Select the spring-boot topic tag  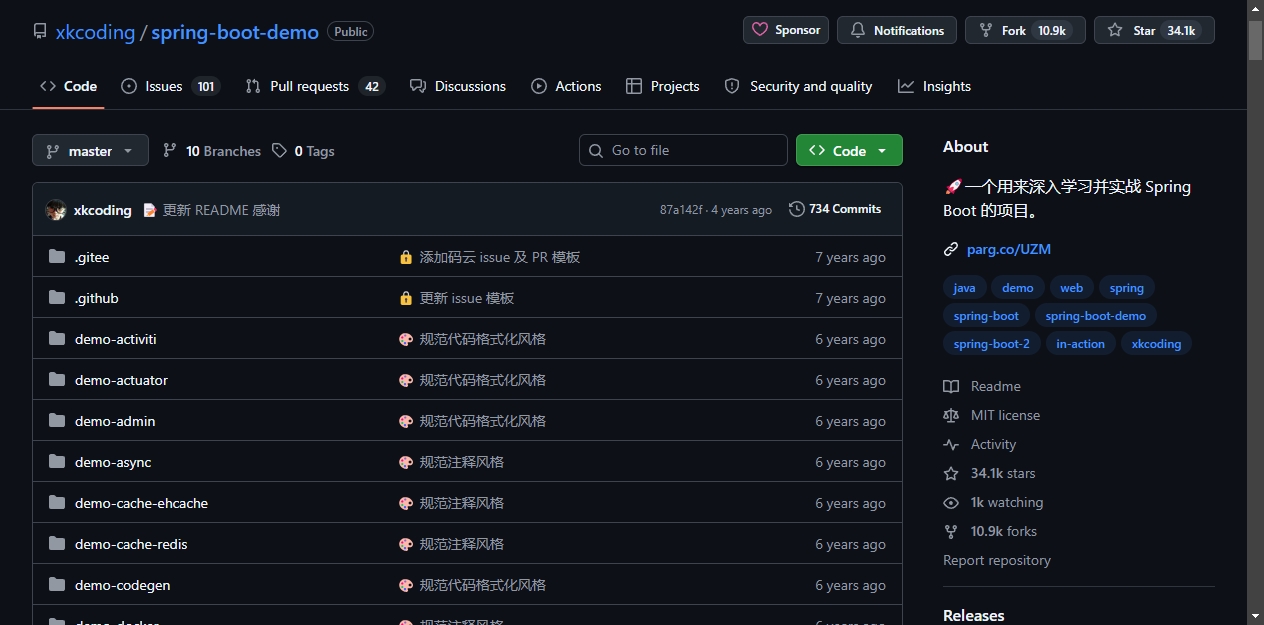pos(986,316)
